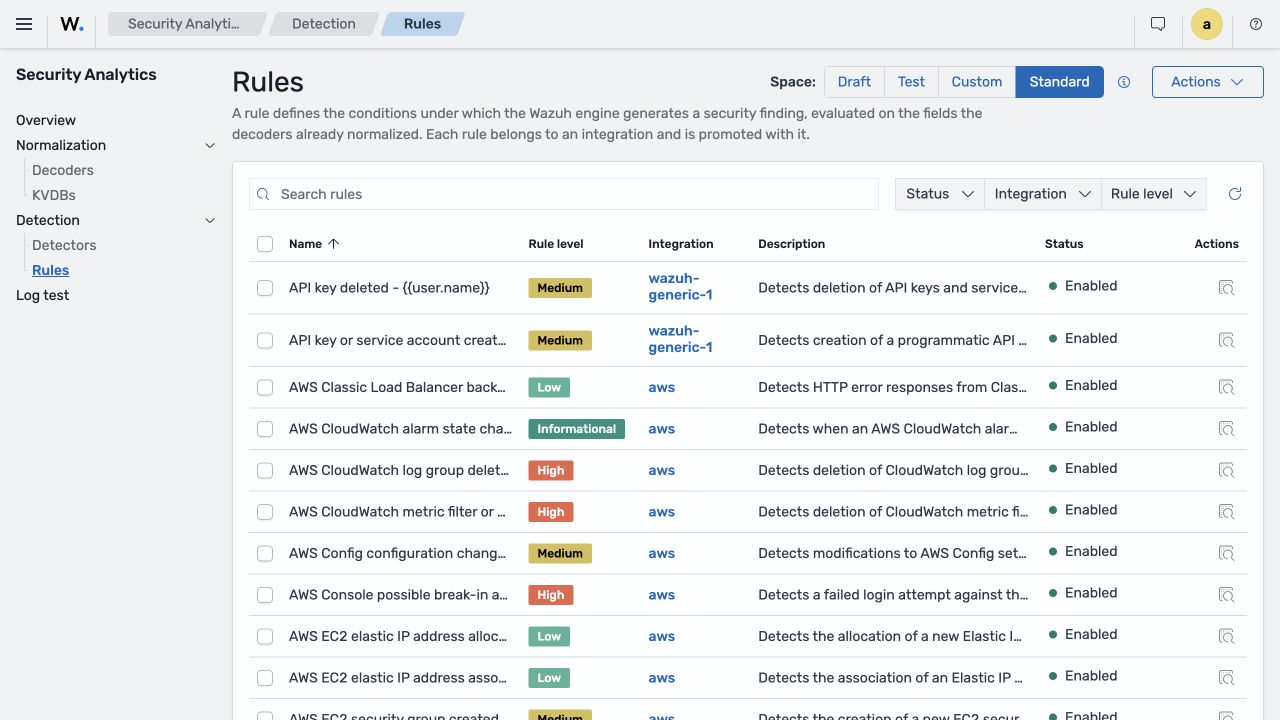The image size is (1280, 720).
Task: Check the AWS Console possible break-in rule
Action: pyautogui.click(x=265, y=595)
